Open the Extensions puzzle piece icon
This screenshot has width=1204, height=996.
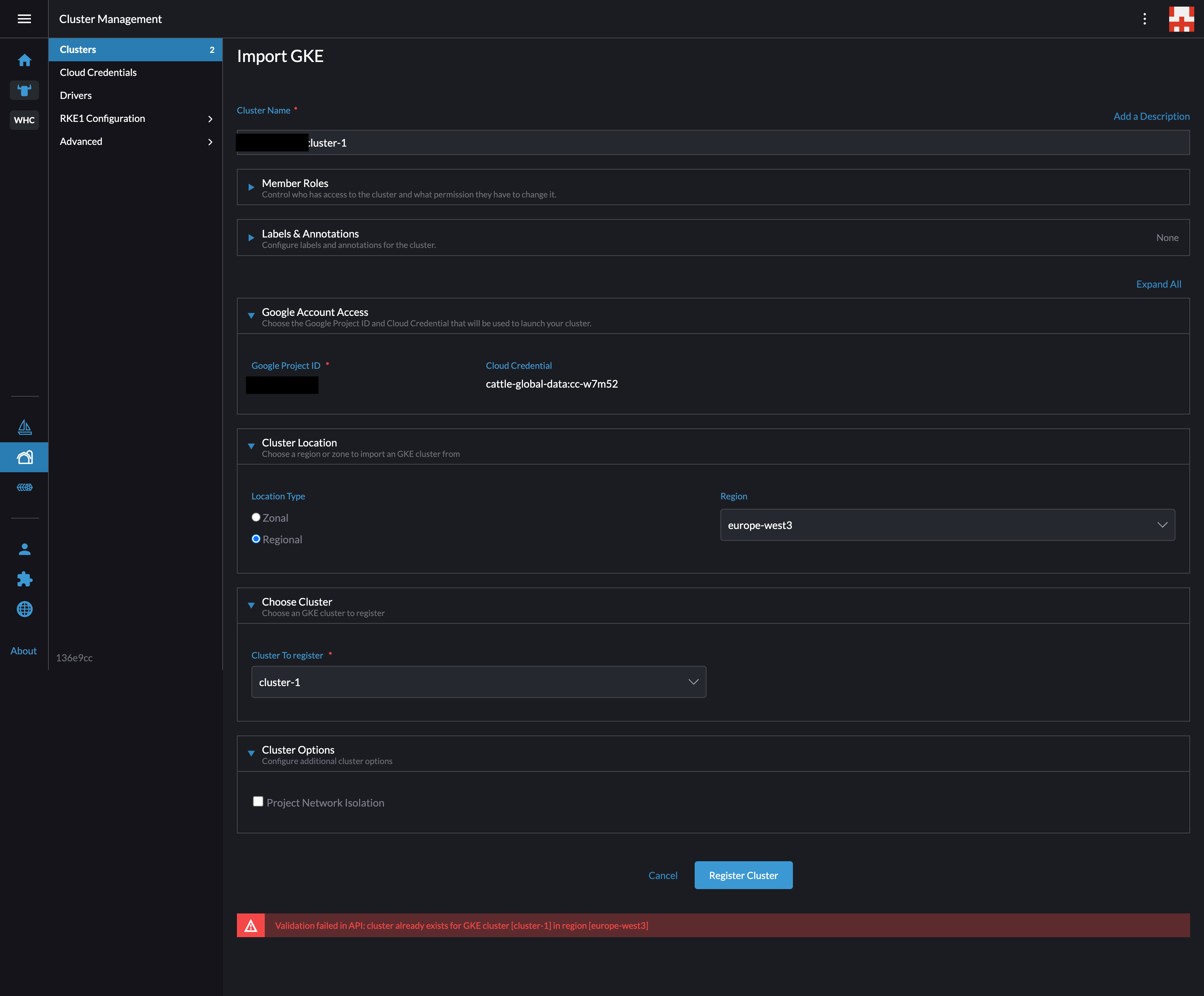24,579
